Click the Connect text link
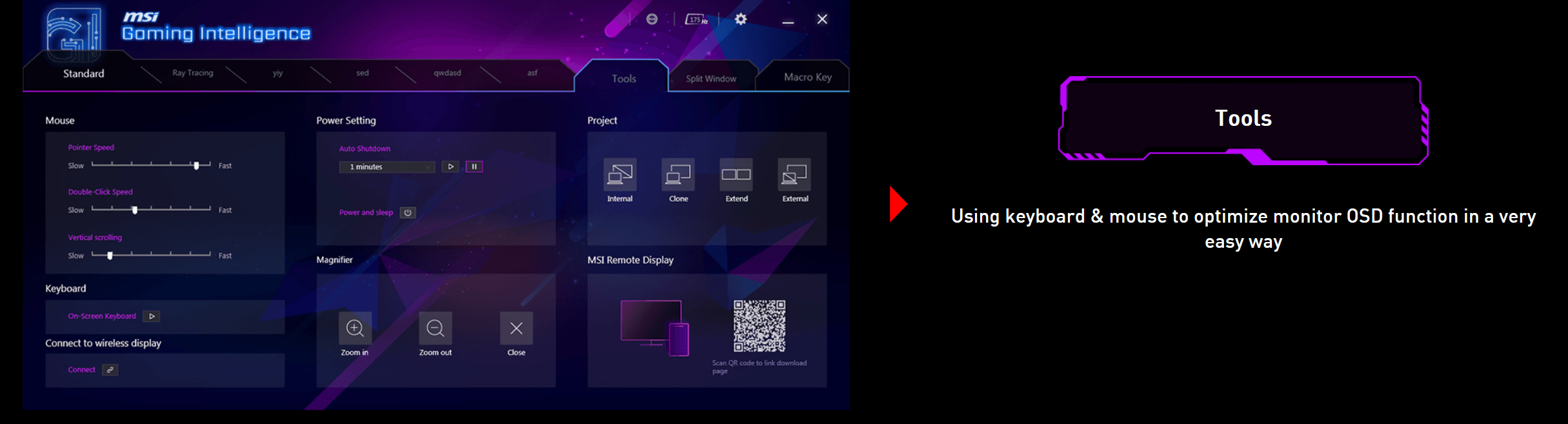Image resolution: width=1568 pixels, height=424 pixels. (x=82, y=370)
